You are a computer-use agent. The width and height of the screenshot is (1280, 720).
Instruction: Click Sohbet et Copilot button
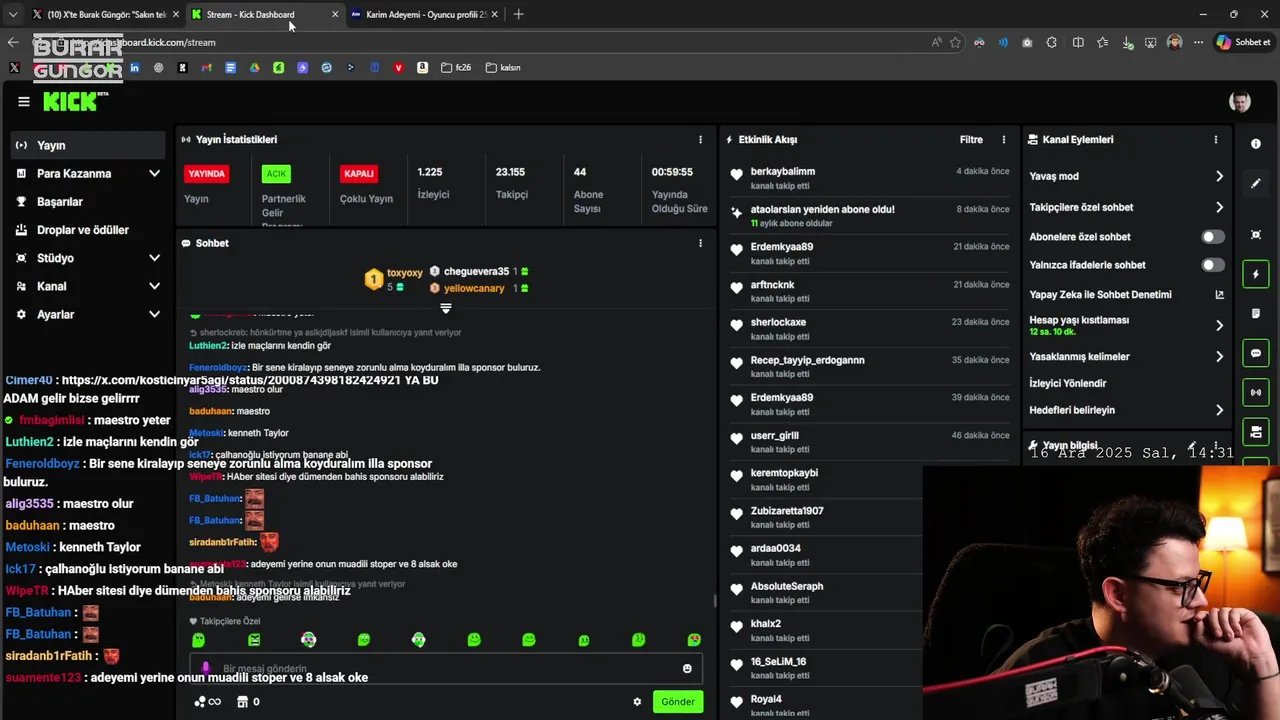click(1243, 42)
